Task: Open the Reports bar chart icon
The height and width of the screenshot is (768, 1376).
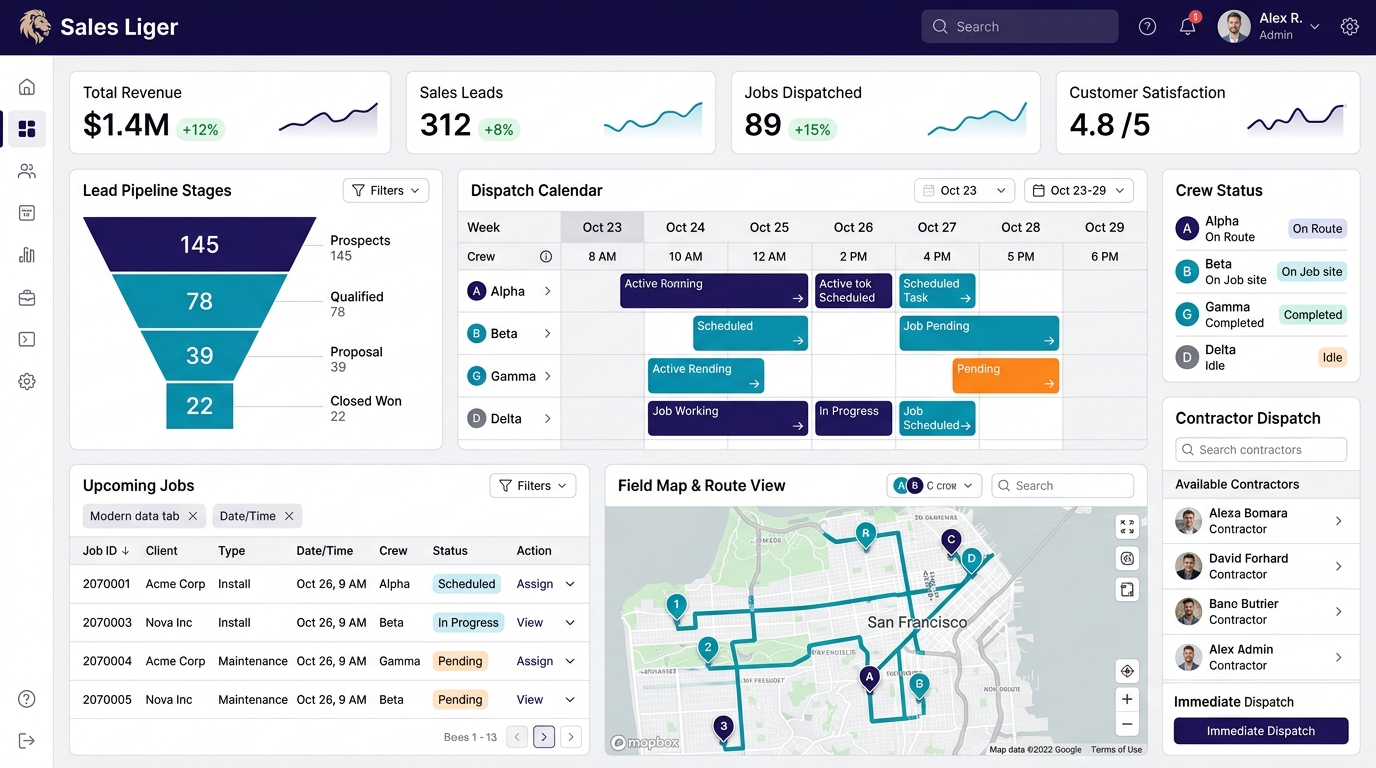Action: click(27, 255)
